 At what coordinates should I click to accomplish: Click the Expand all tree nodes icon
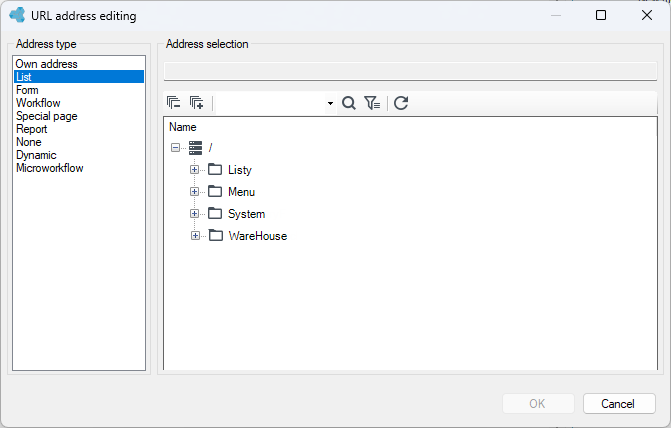pyautogui.click(x=196, y=103)
